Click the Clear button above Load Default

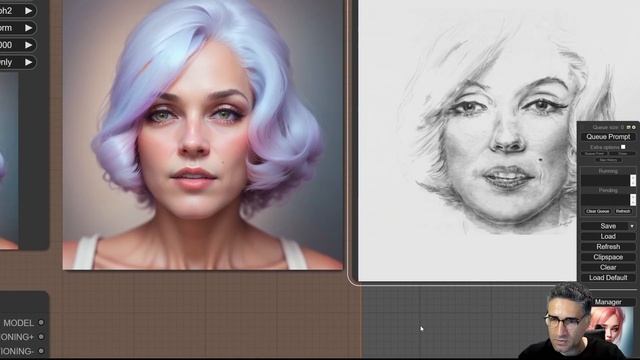[x=608, y=267]
